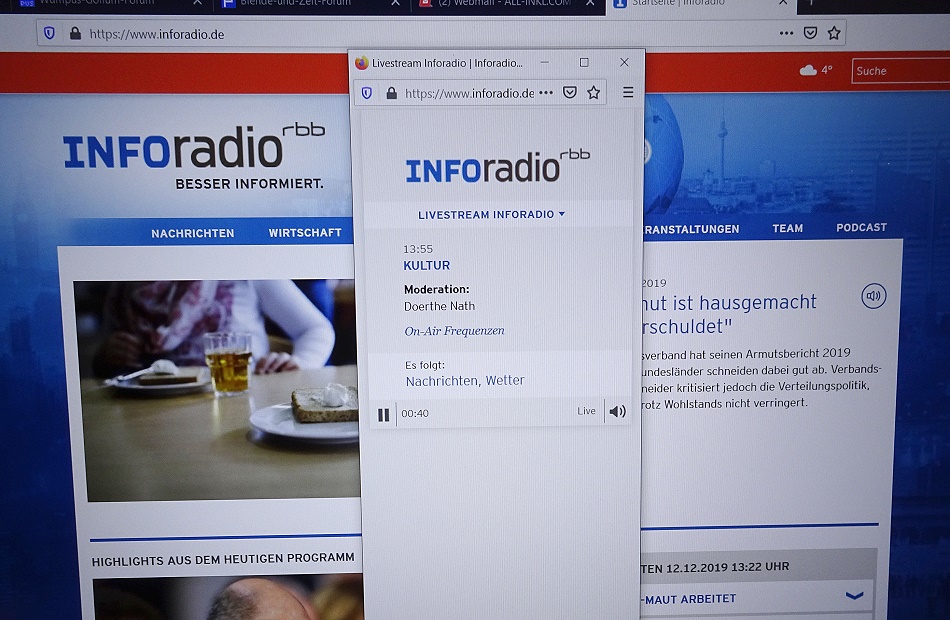This screenshot has width=950, height=620.
Task: Save popup page to Pocket
Action: pos(570,92)
